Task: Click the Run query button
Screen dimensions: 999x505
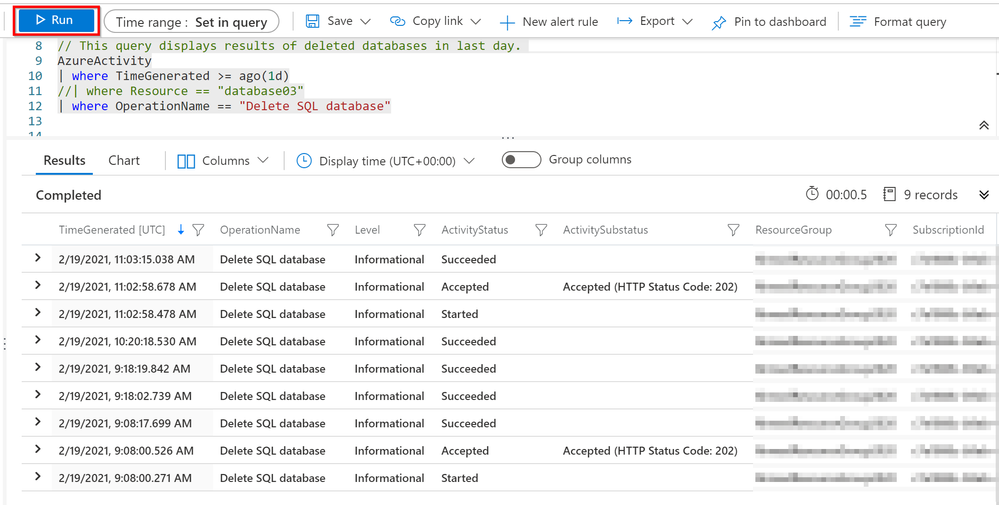Action: (55, 21)
